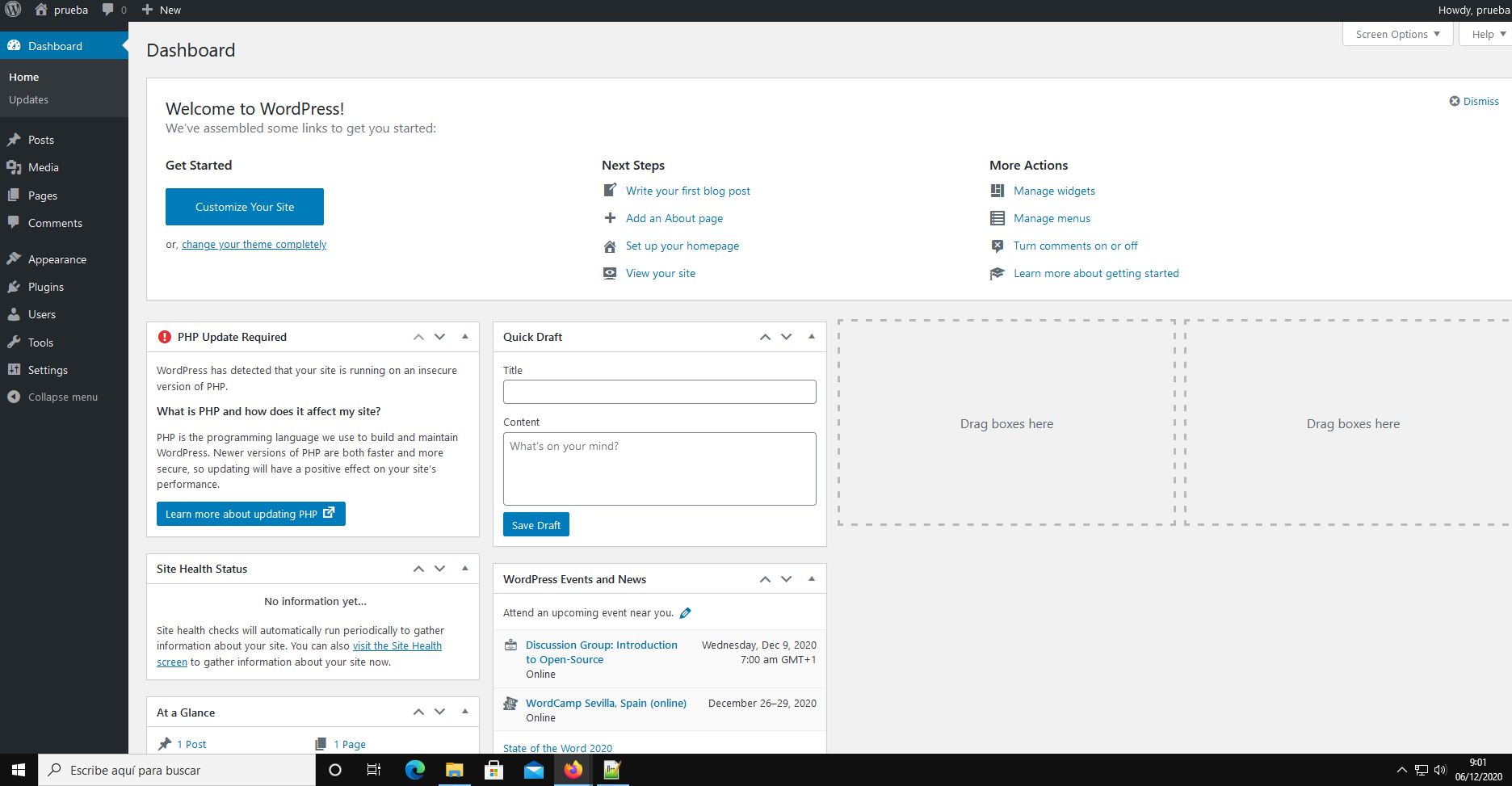Open the comments bubble in admin bar
The height and width of the screenshot is (786, 1512).
(x=114, y=11)
